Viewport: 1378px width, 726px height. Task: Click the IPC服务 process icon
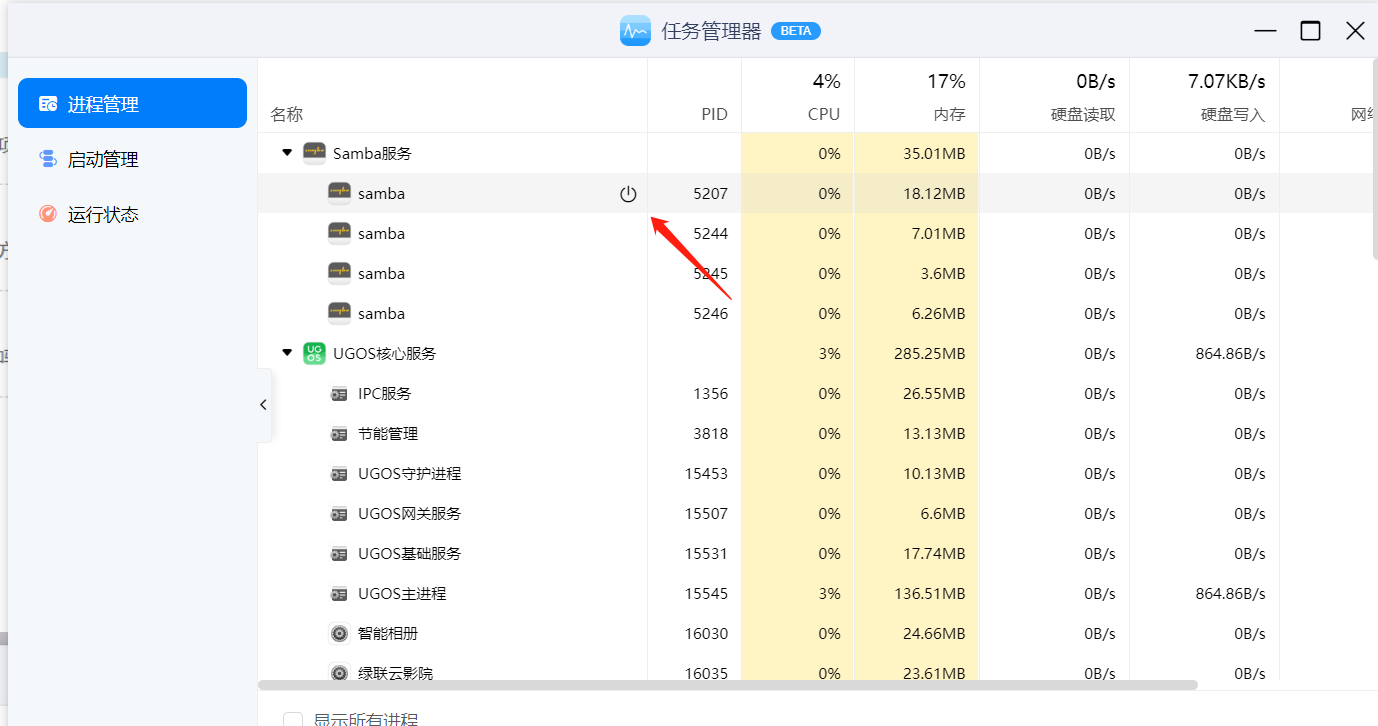click(340, 394)
